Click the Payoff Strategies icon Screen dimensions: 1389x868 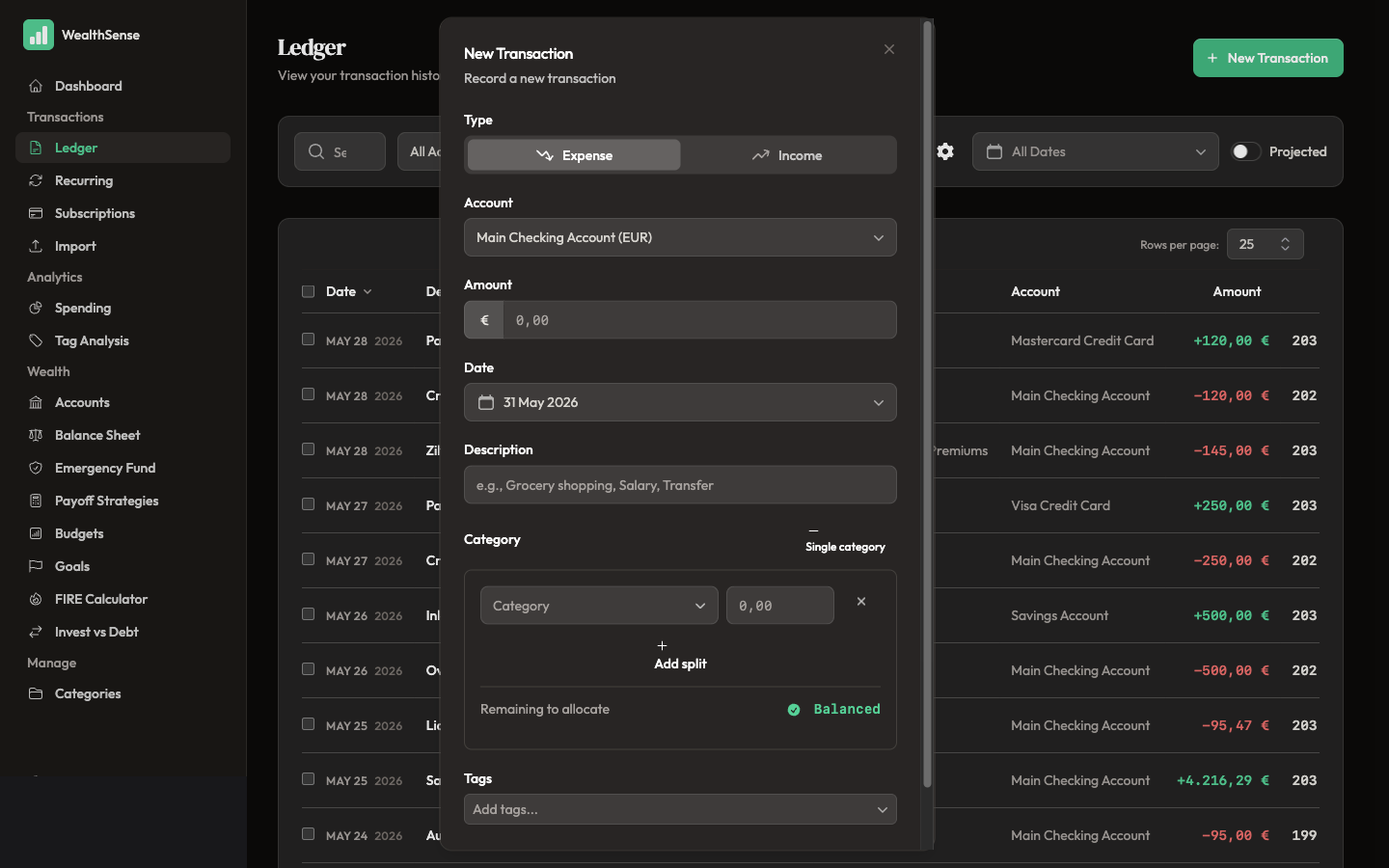(x=36, y=501)
